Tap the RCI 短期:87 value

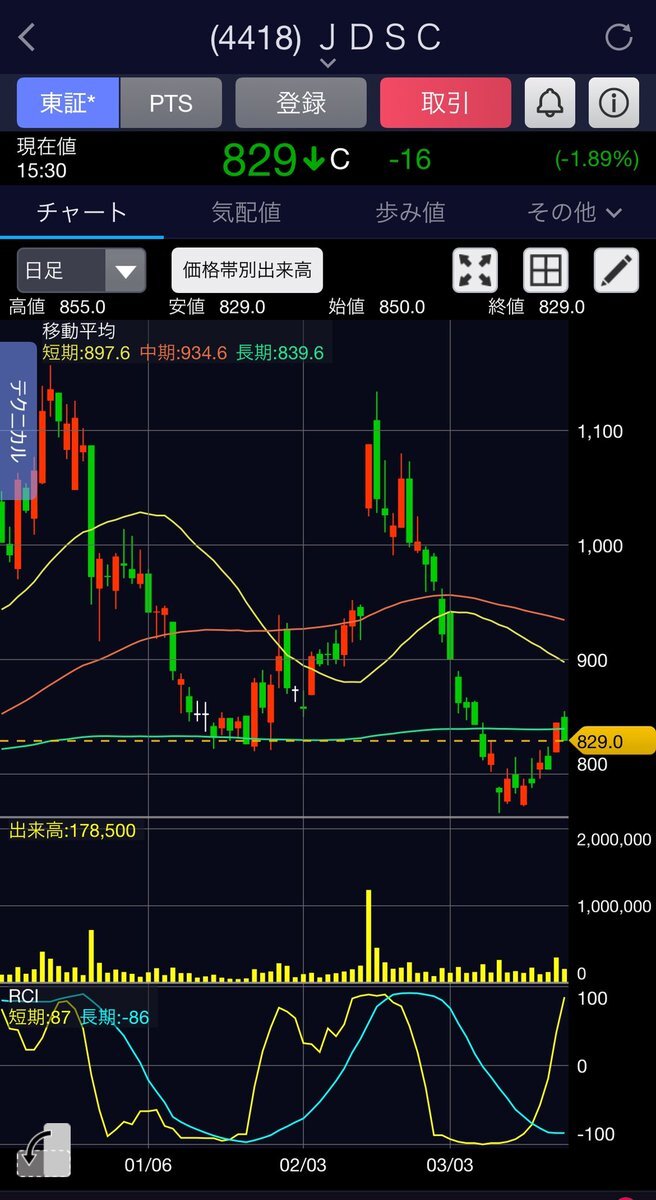pos(40,1018)
